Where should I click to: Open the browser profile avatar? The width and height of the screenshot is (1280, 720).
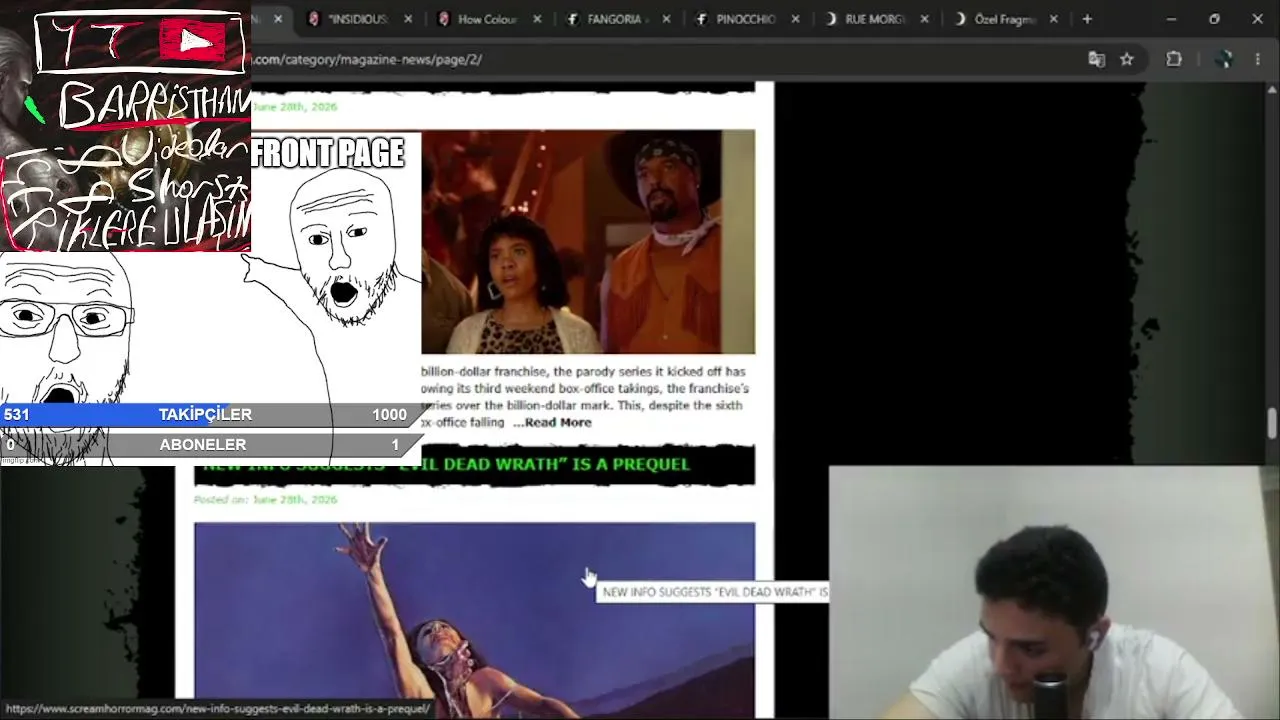1223,59
